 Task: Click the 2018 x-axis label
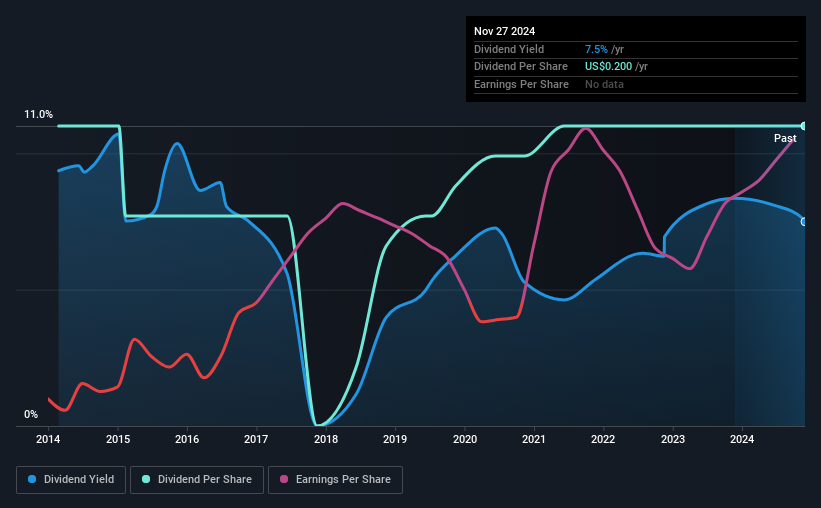(326, 439)
